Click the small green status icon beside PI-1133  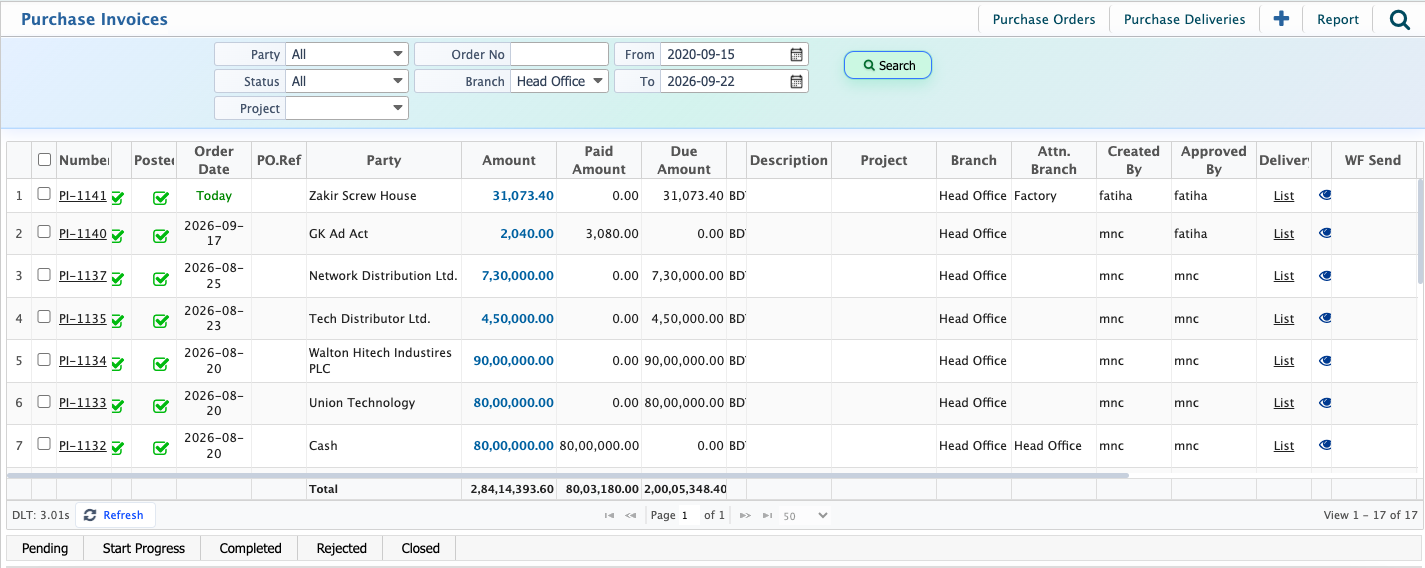(118, 405)
